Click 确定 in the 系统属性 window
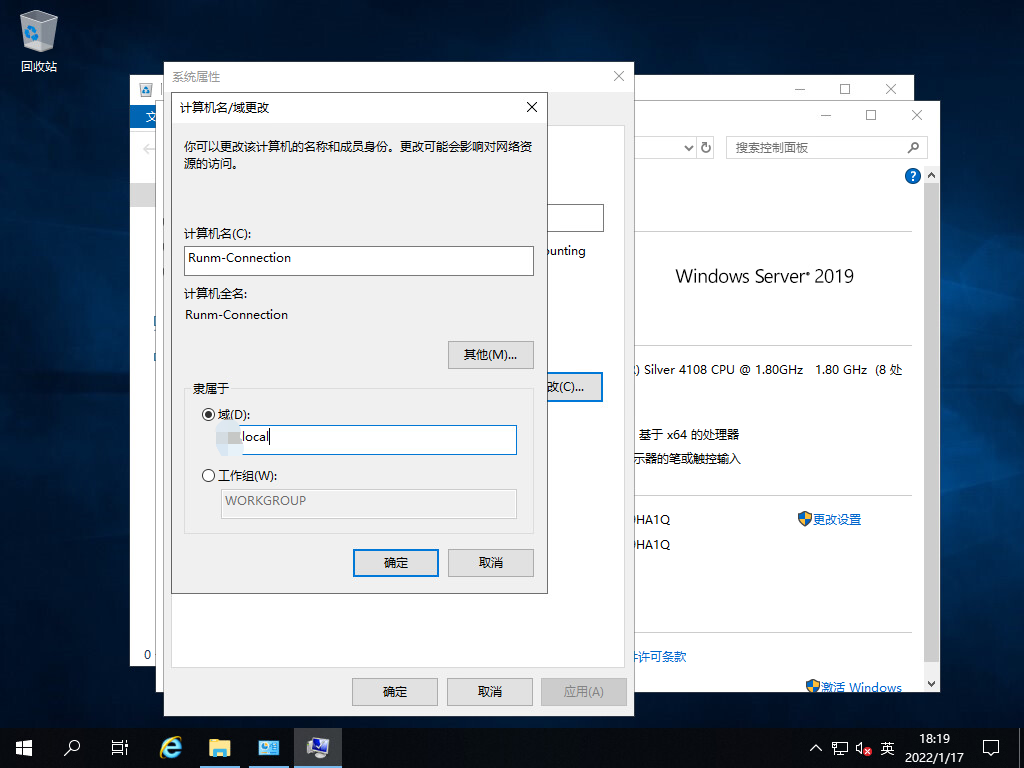The image size is (1024, 768). click(x=394, y=692)
